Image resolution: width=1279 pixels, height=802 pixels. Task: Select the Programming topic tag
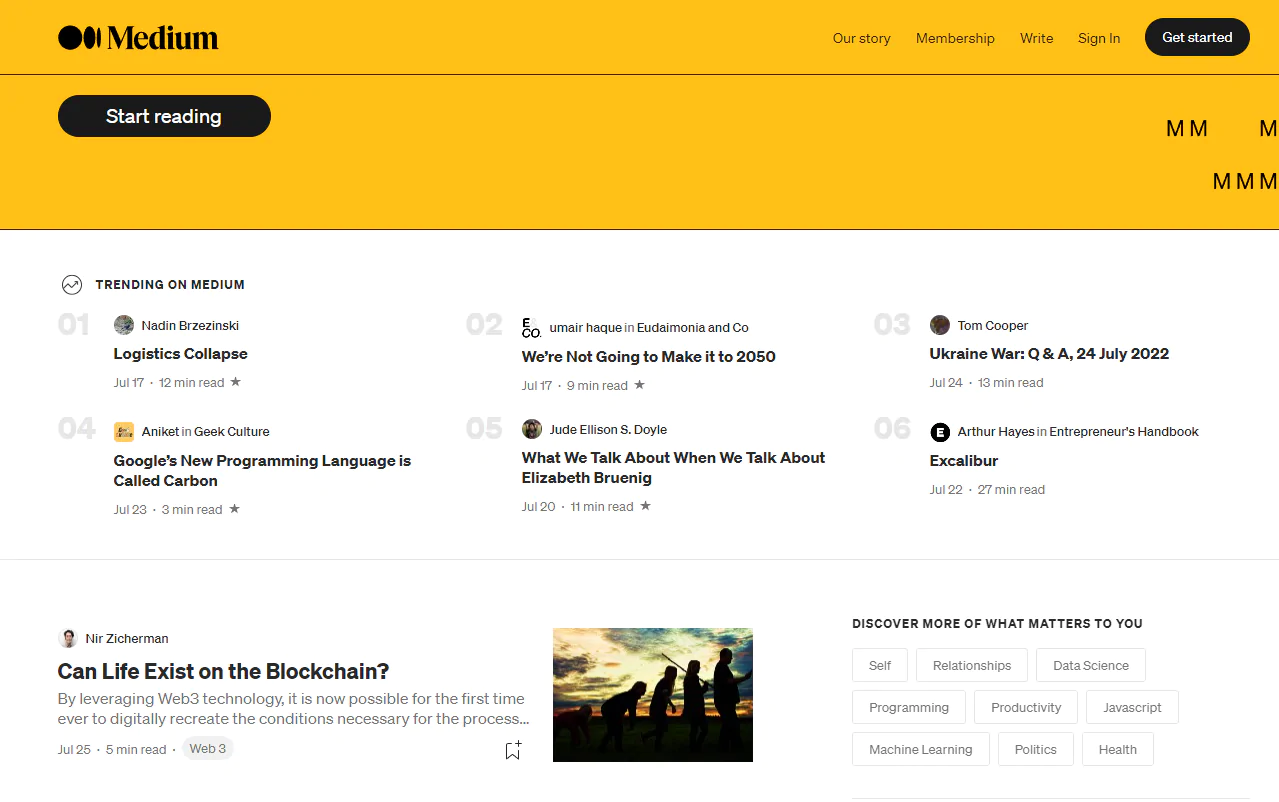tap(909, 708)
